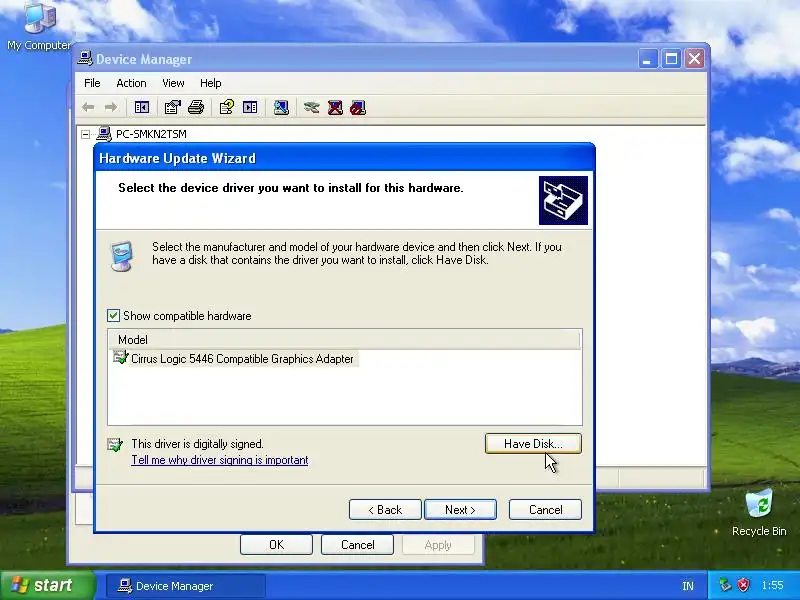The width and height of the screenshot is (800, 600).
Task: Click the Update Driver toolbar icon
Action: pos(311,108)
